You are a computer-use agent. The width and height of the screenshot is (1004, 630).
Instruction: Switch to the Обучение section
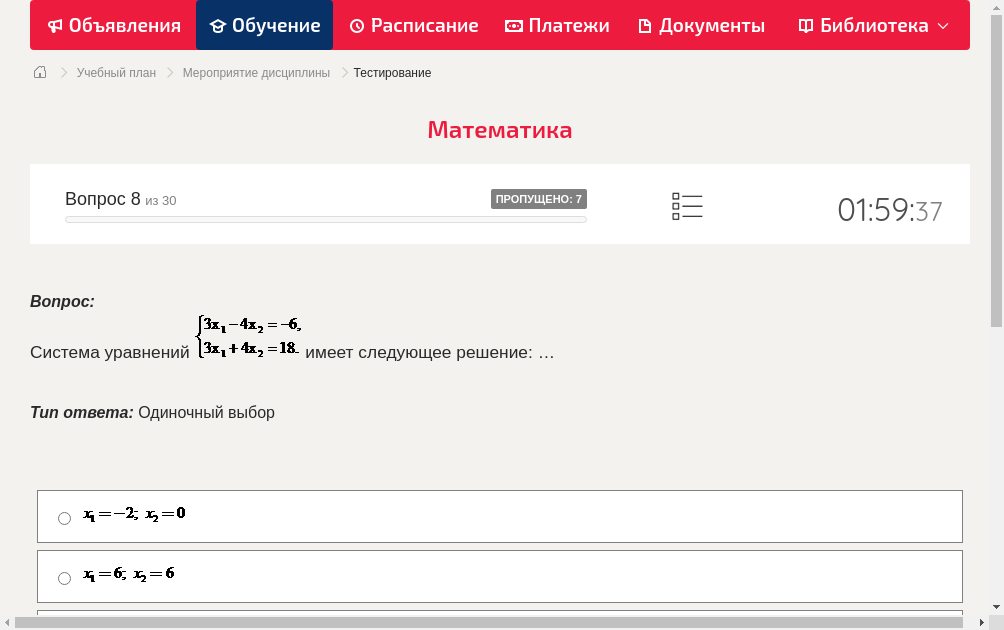point(264,25)
